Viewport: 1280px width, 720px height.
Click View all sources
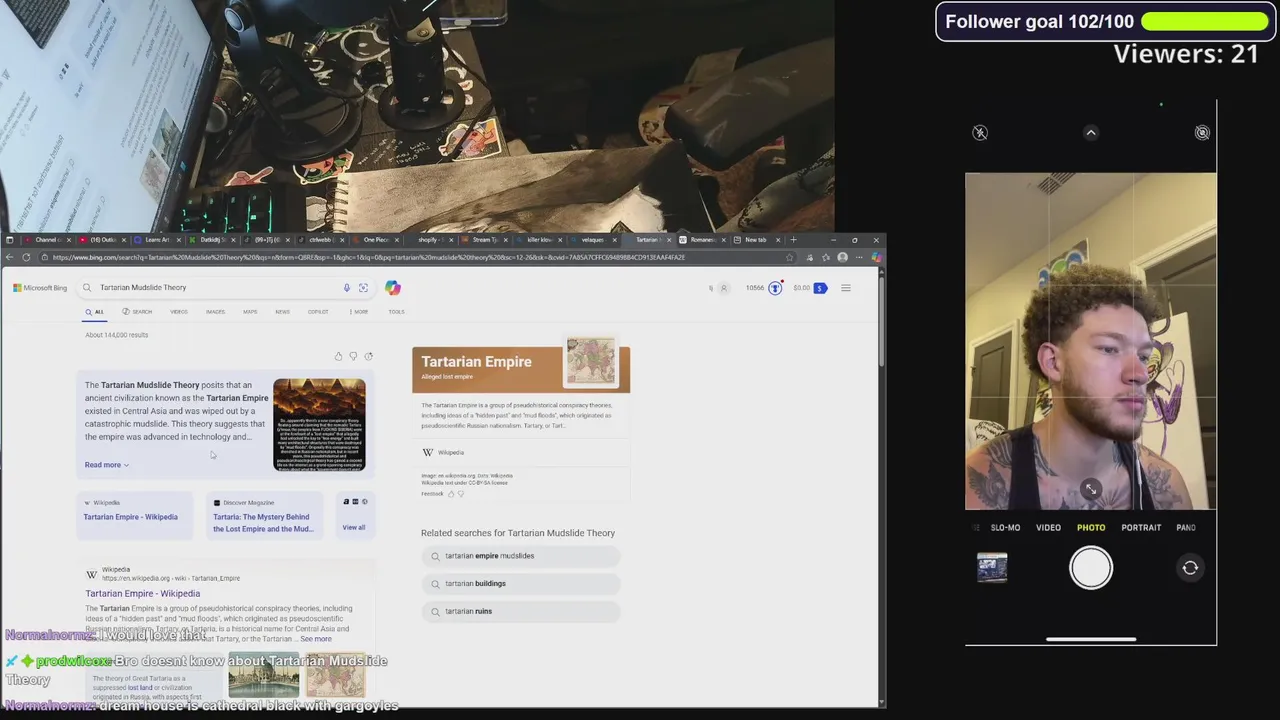coord(354,528)
